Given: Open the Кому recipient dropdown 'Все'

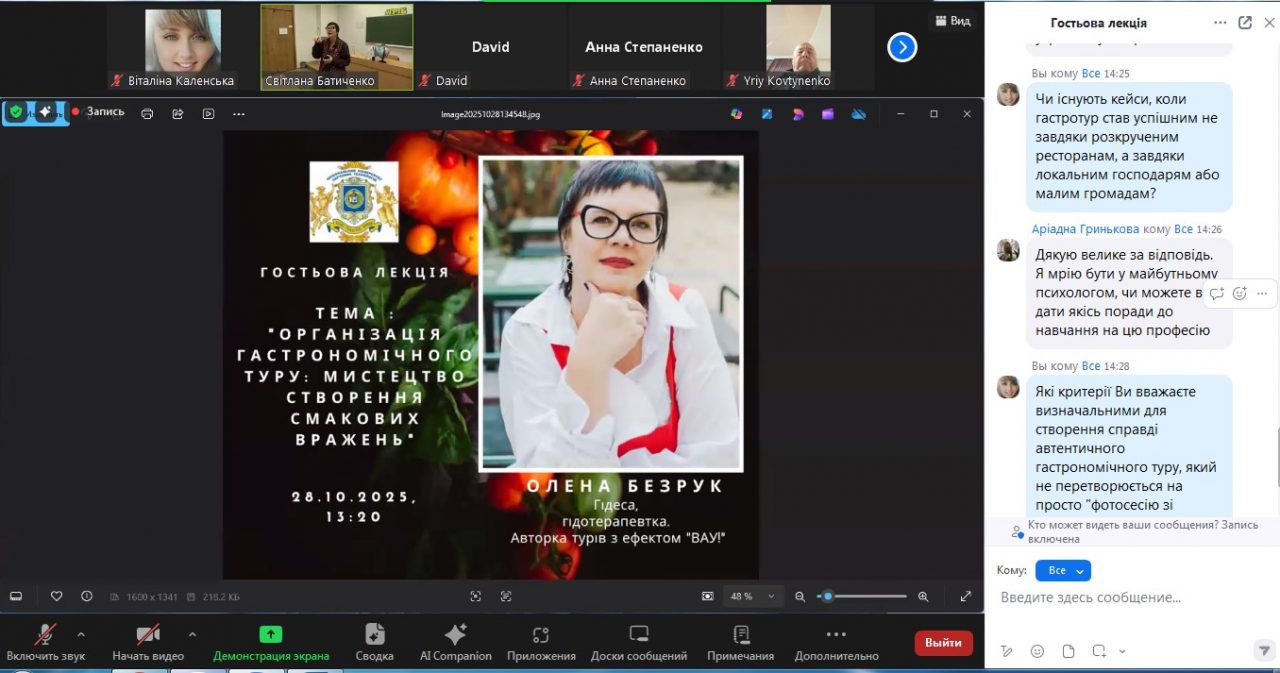Looking at the screenshot, I should pyautogui.click(x=1062, y=570).
